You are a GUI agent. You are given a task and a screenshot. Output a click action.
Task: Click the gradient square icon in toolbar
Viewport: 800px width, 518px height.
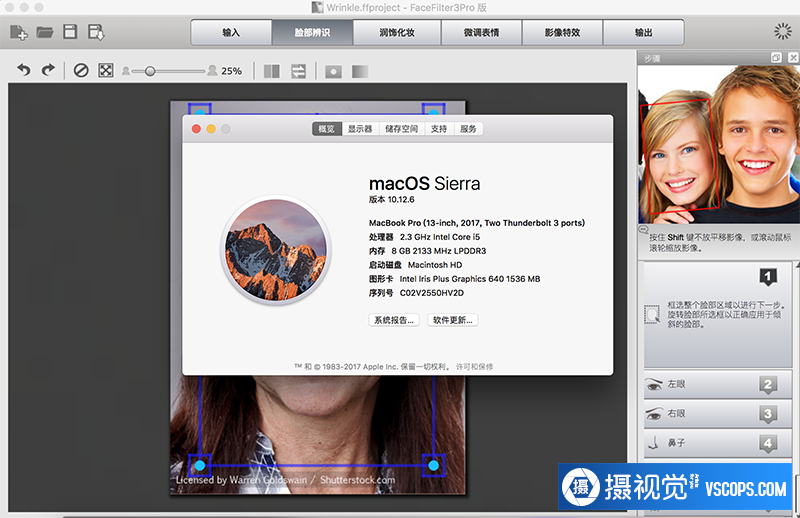[x=360, y=71]
